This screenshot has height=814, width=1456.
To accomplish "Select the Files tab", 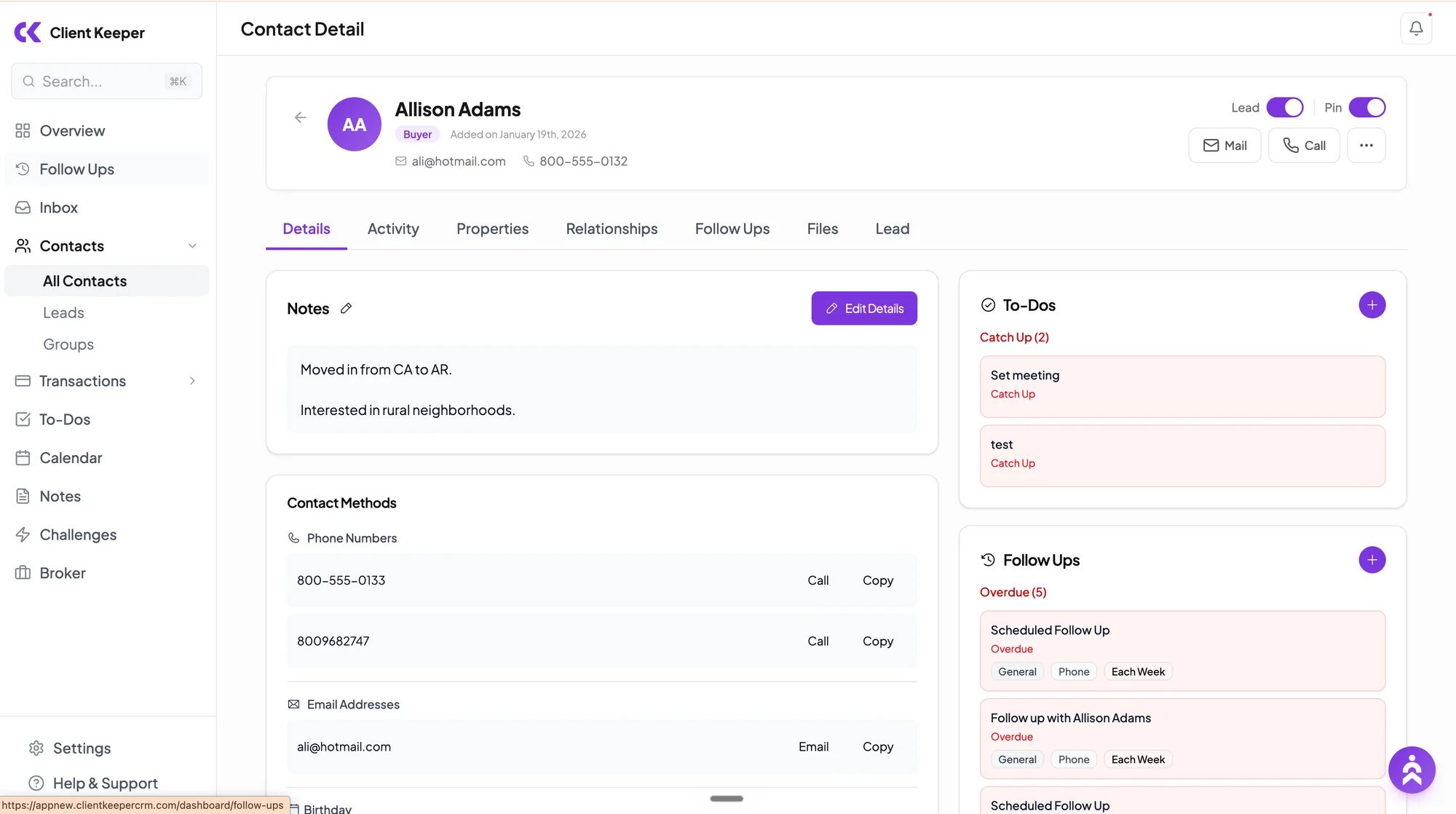I will click(823, 229).
